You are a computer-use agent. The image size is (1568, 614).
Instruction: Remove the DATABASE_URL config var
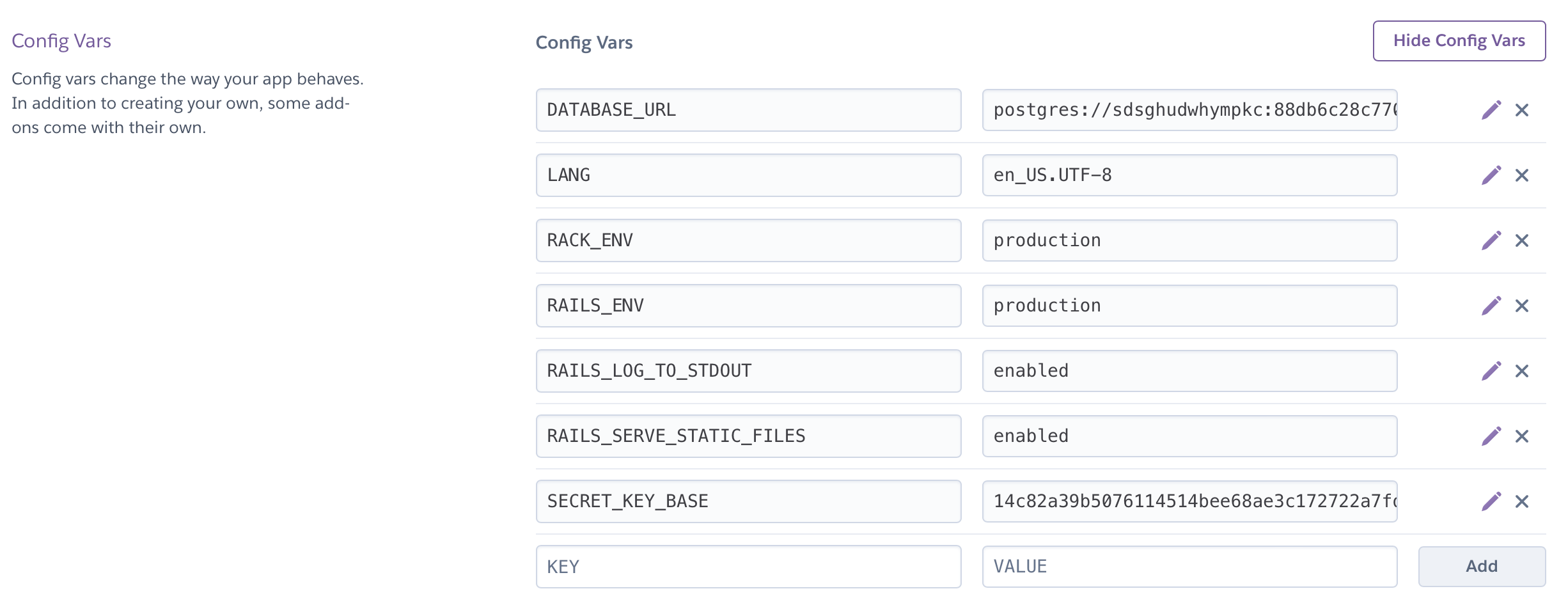coord(1523,109)
